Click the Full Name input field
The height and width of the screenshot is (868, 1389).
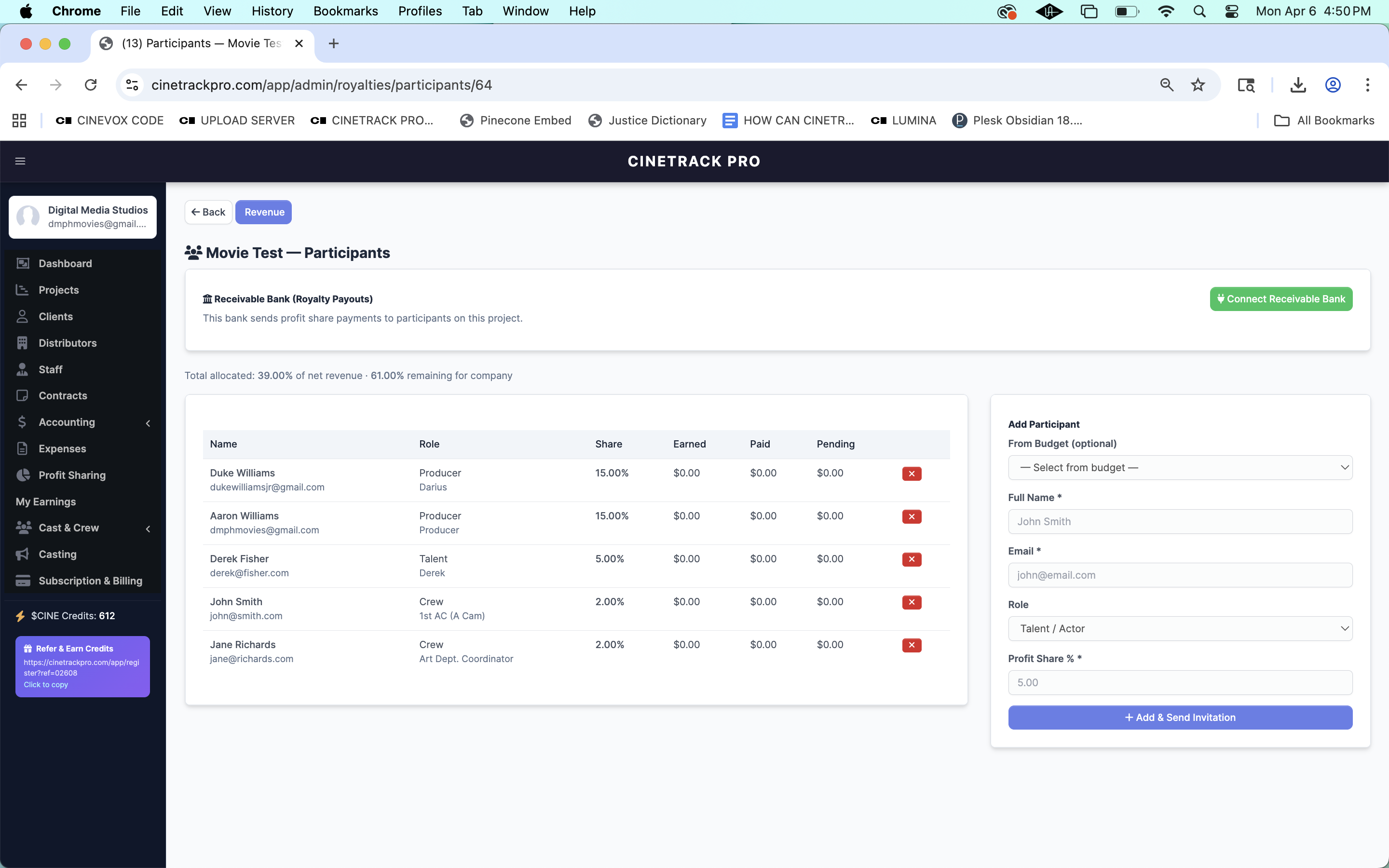point(1180,521)
